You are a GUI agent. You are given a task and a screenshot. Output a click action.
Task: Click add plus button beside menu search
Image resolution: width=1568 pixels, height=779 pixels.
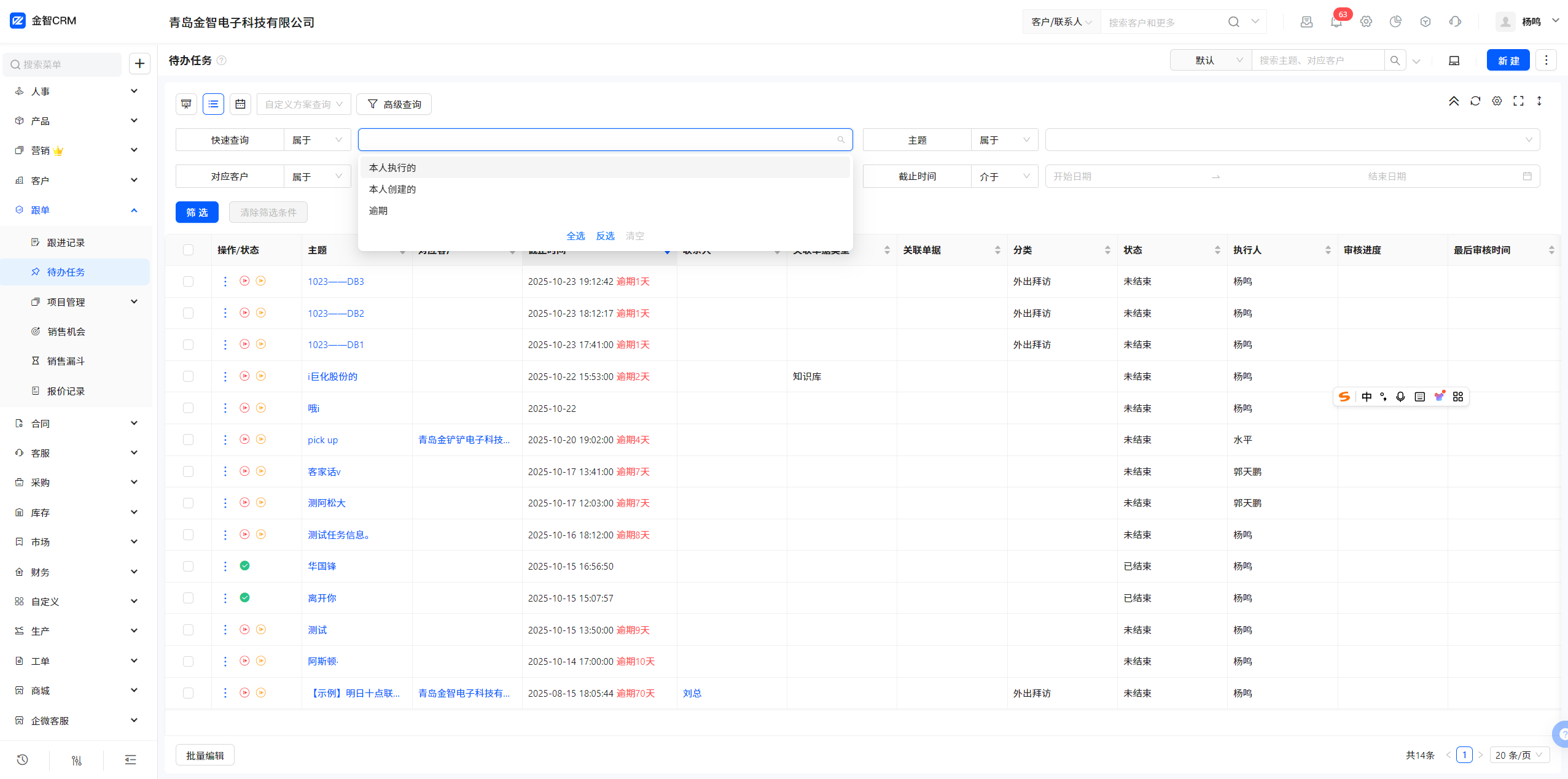click(x=140, y=64)
